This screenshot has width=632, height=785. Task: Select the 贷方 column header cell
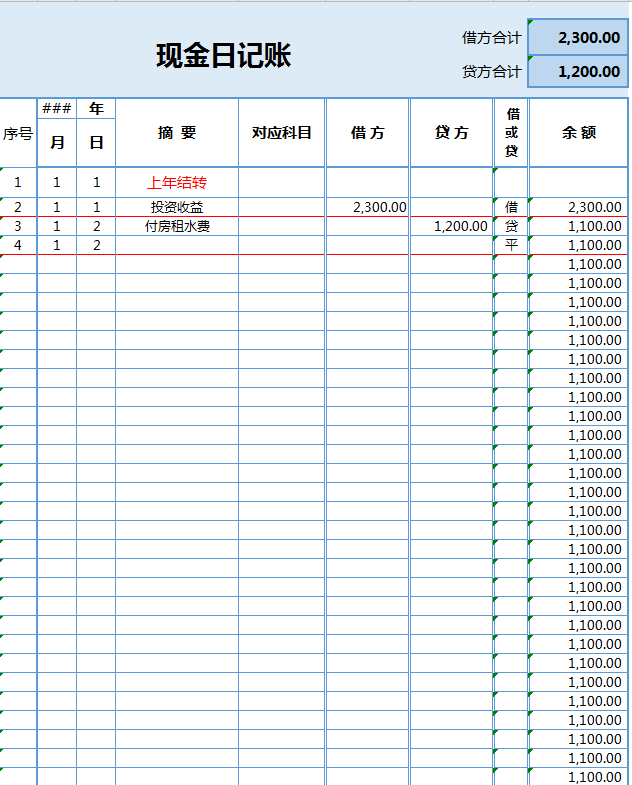451,133
